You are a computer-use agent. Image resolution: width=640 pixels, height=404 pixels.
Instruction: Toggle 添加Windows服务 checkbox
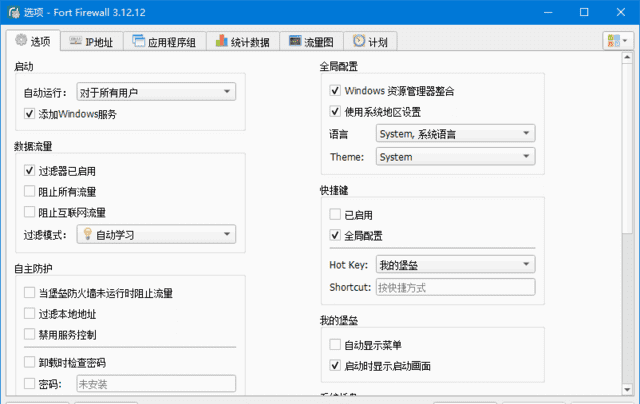click(29, 113)
